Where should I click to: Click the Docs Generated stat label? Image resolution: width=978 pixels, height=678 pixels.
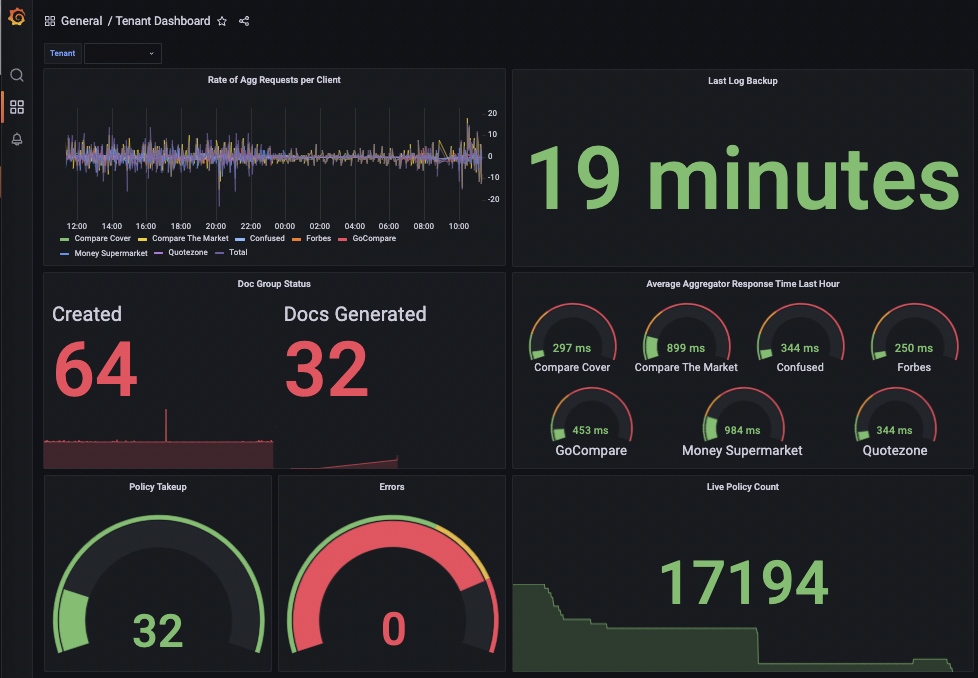coord(355,314)
